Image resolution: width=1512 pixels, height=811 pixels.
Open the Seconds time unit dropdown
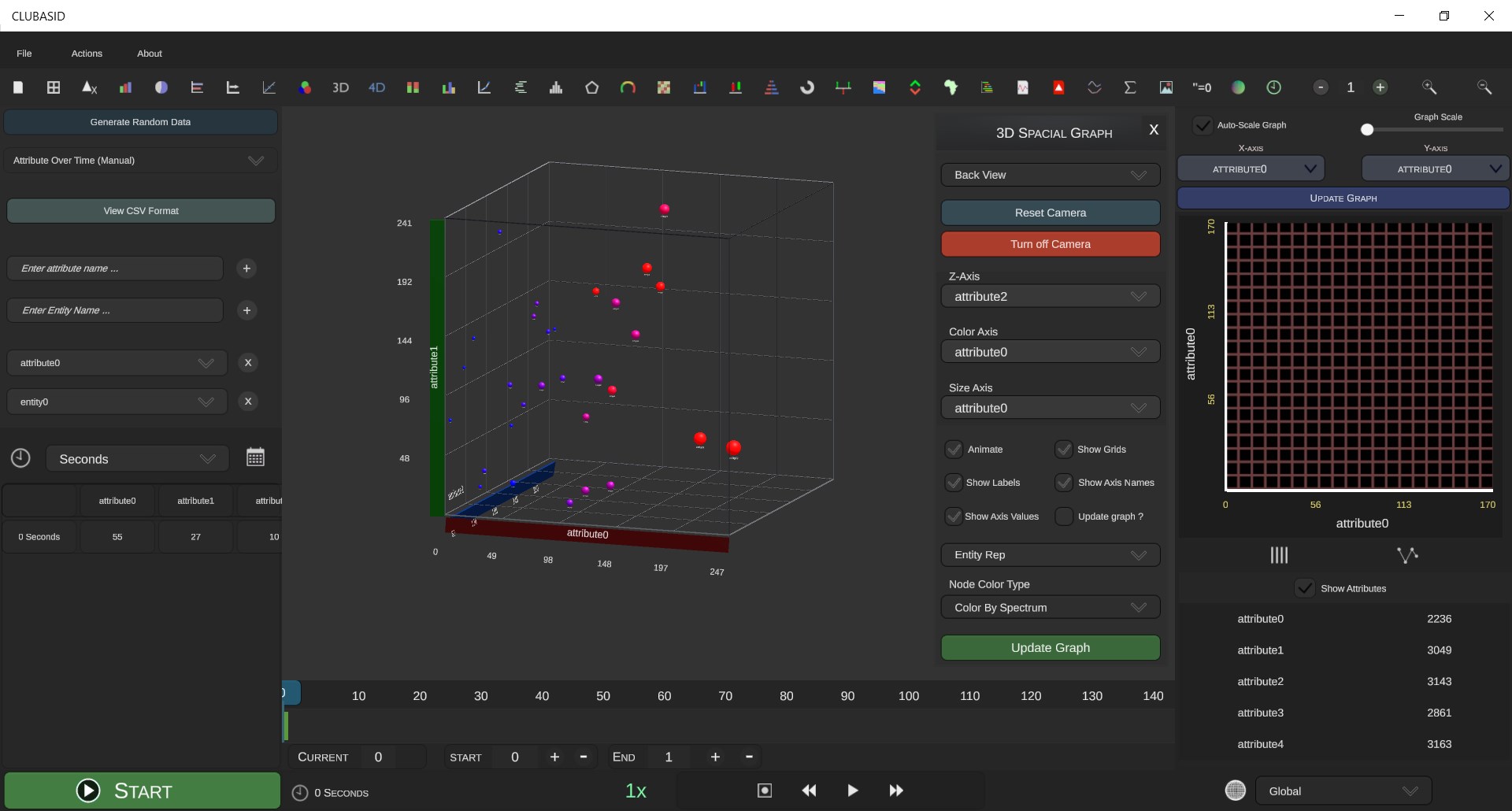(x=138, y=459)
